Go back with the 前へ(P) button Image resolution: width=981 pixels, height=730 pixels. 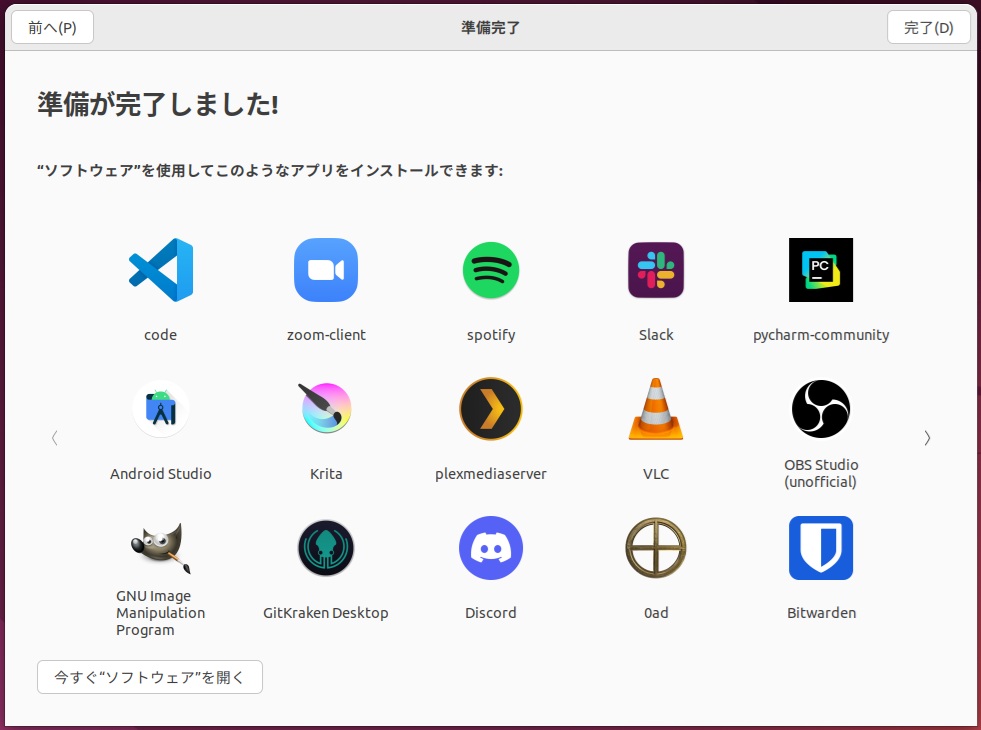point(53,28)
